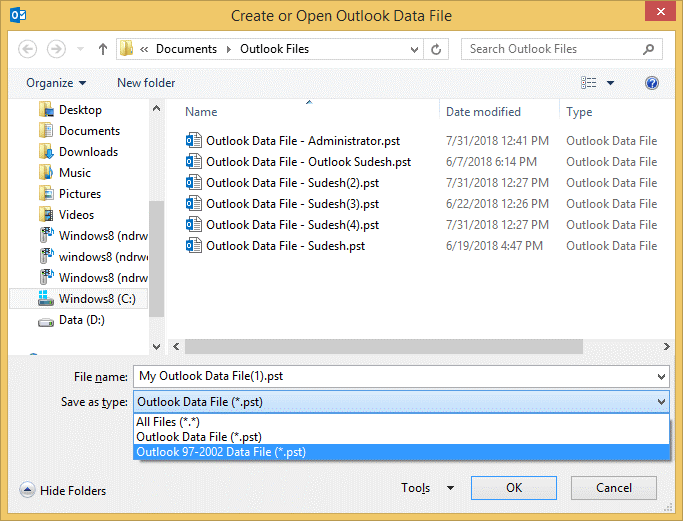Change the view layout icon
The width and height of the screenshot is (683, 521).
tap(588, 83)
